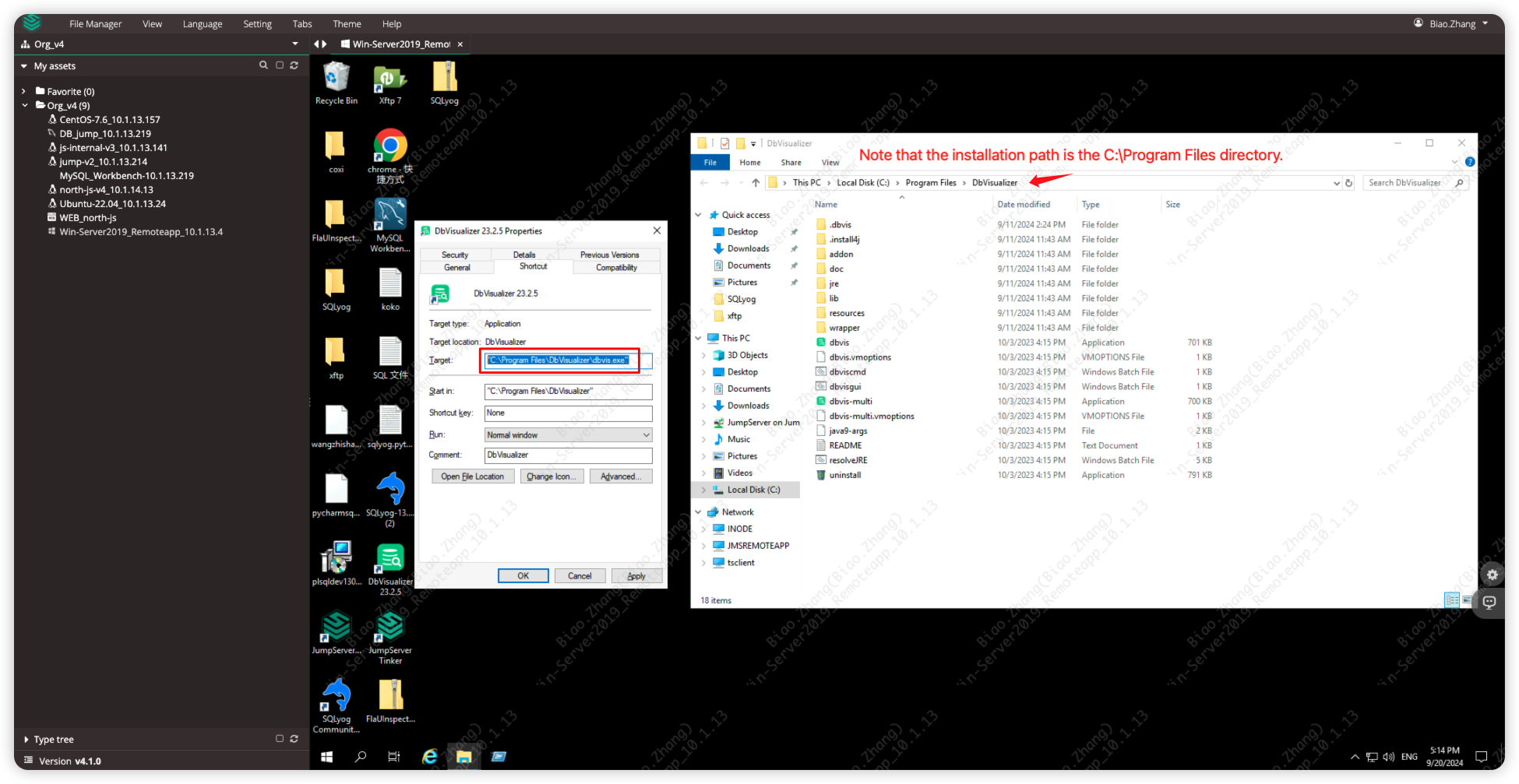This screenshot has height=784, width=1519.
Task: Open the Language menu
Action: point(203,24)
